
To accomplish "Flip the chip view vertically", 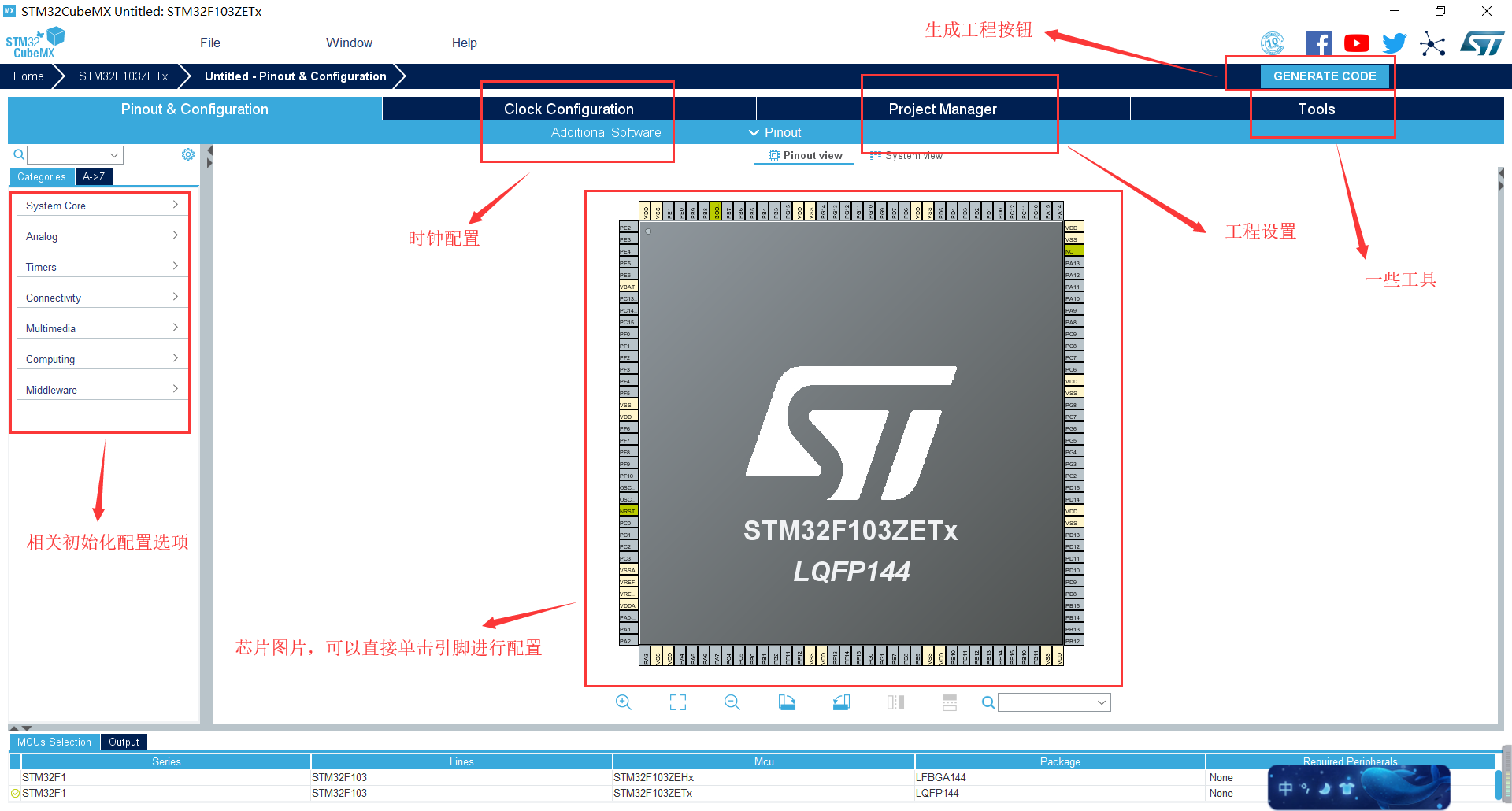I will click(950, 702).
